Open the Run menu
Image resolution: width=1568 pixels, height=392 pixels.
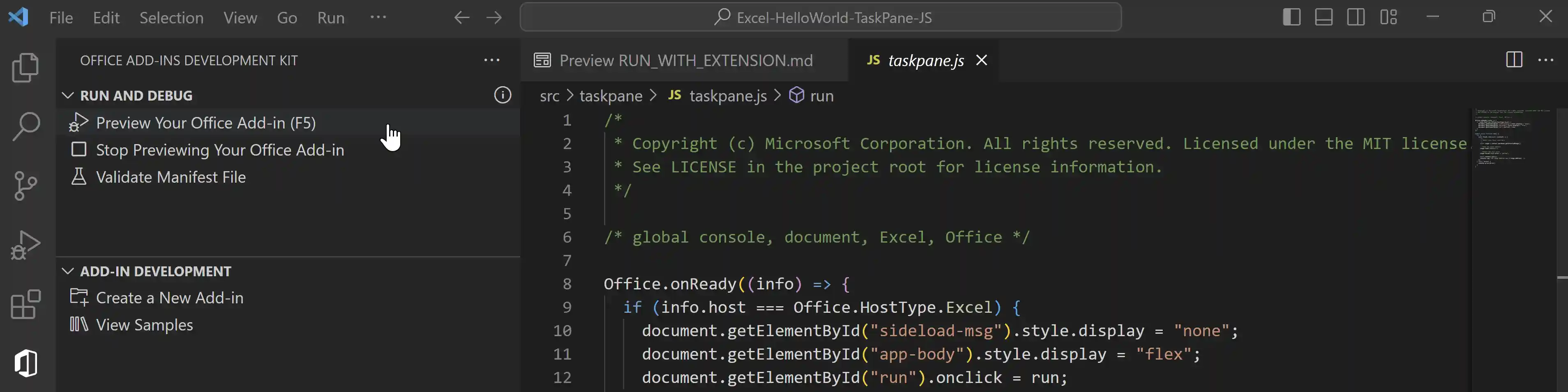(330, 18)
